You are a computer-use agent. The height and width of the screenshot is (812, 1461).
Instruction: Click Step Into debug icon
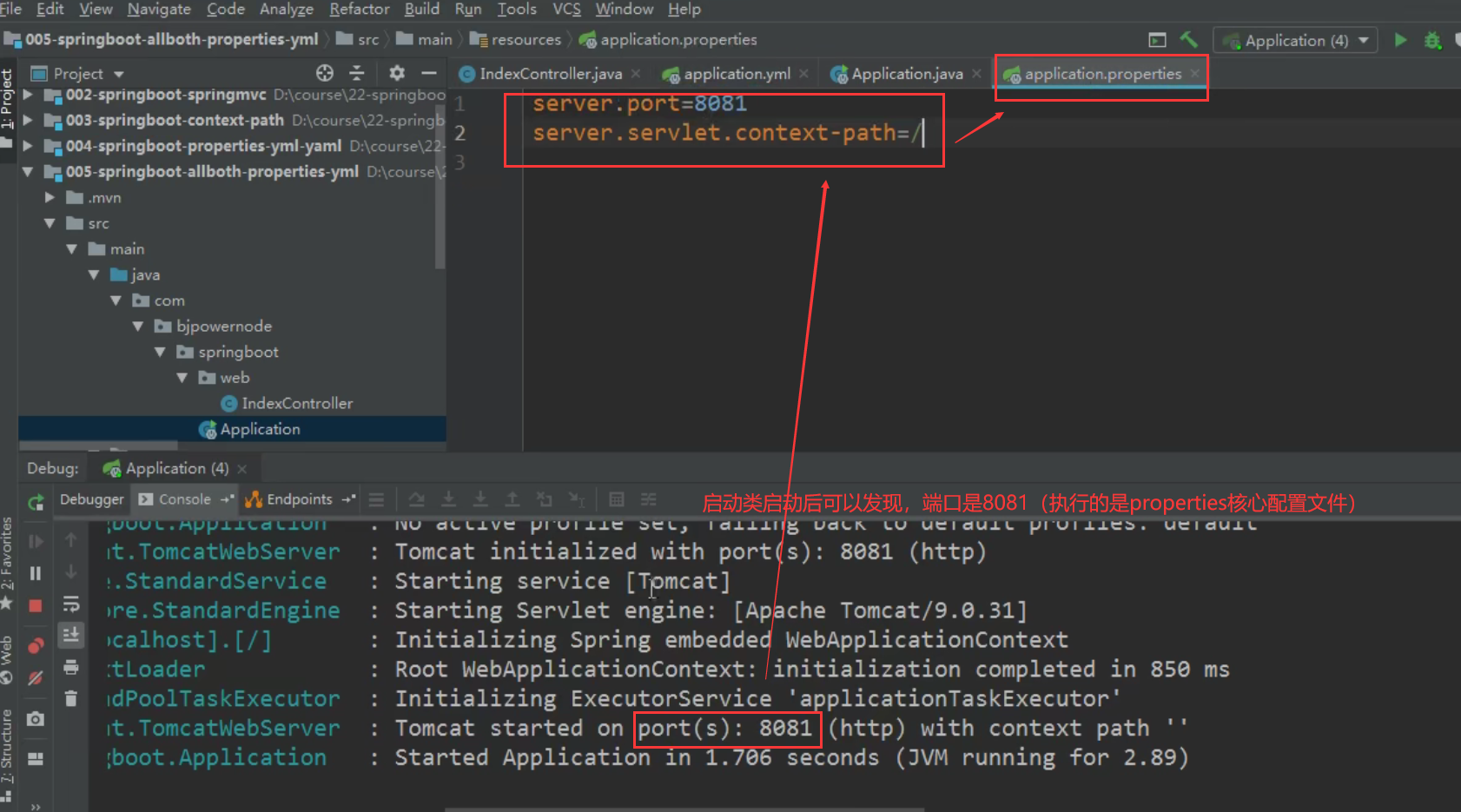pos(448,499)
